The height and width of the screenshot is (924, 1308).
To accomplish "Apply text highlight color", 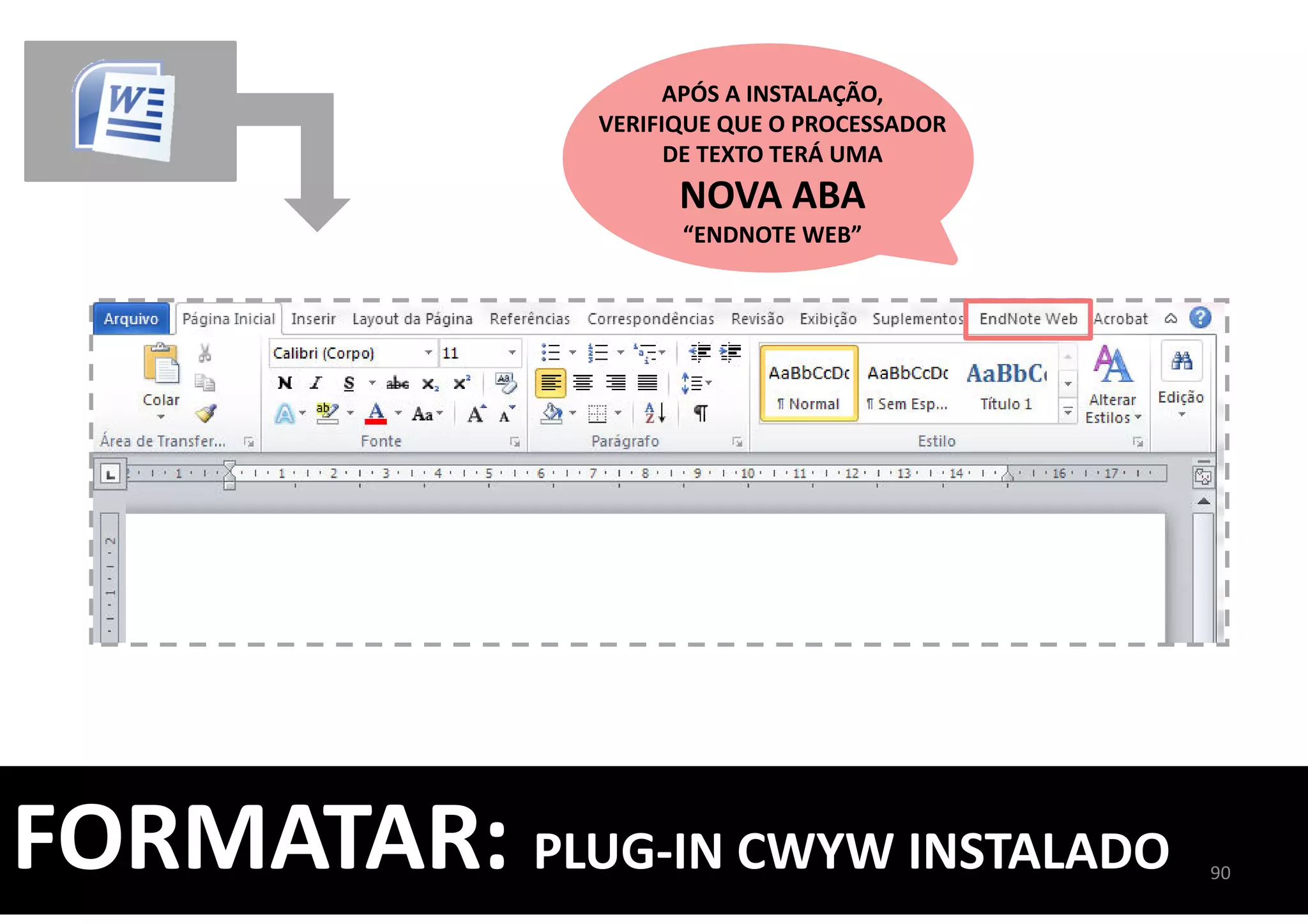I will [327, 414].
